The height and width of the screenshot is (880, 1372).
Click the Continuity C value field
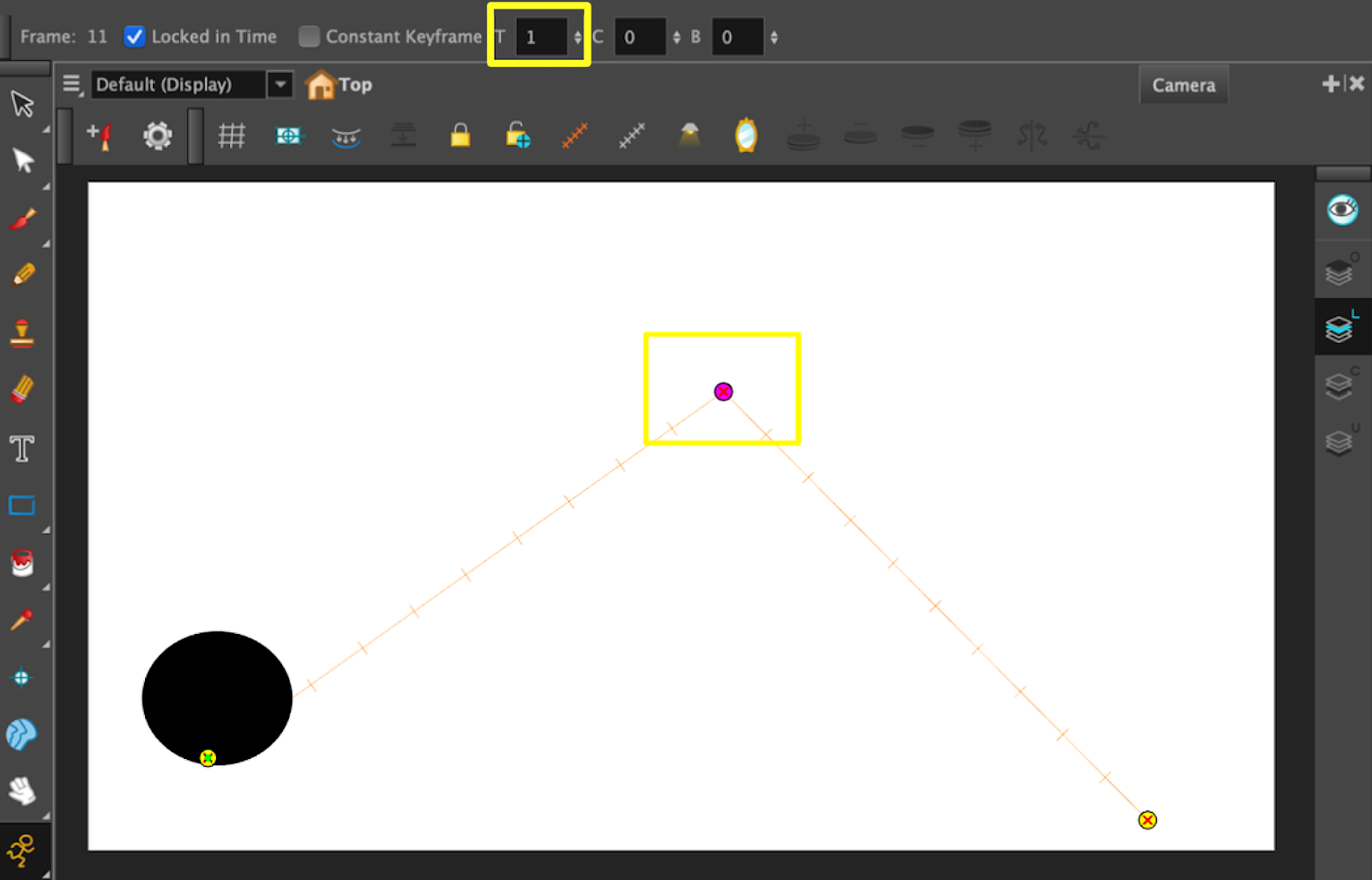point(640,38)
